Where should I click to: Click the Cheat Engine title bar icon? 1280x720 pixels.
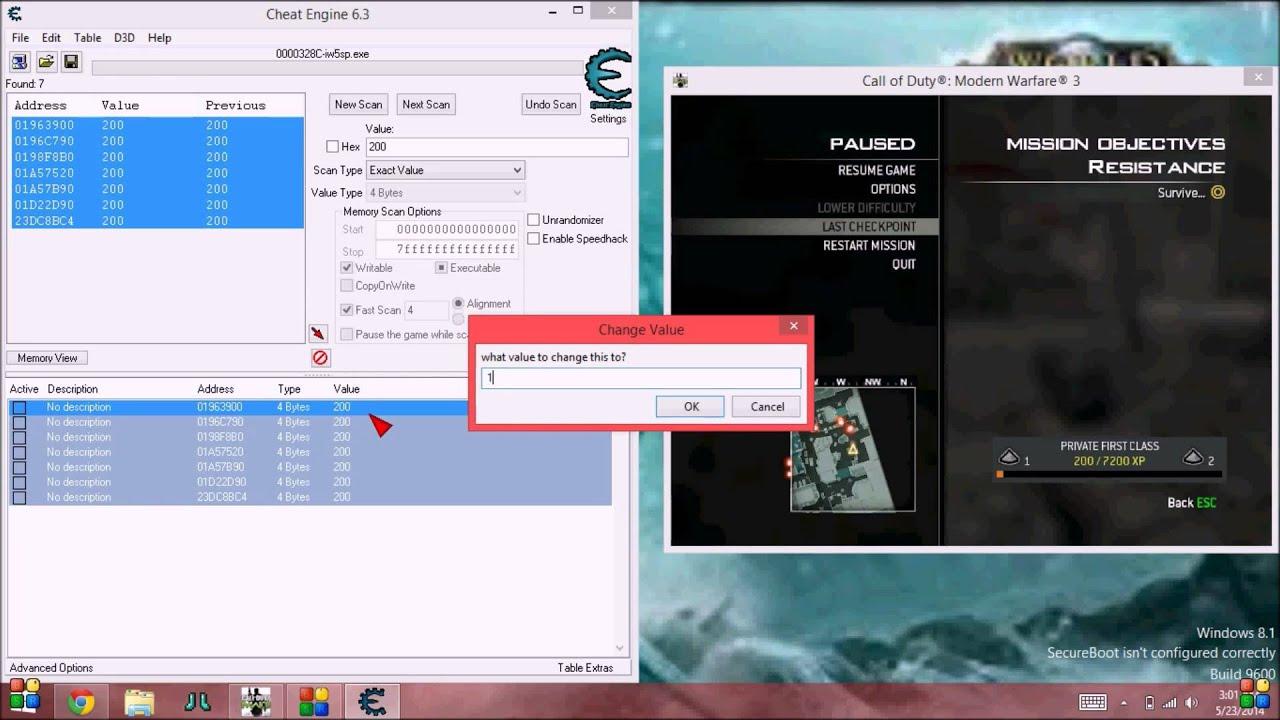(x=15, y=14)
